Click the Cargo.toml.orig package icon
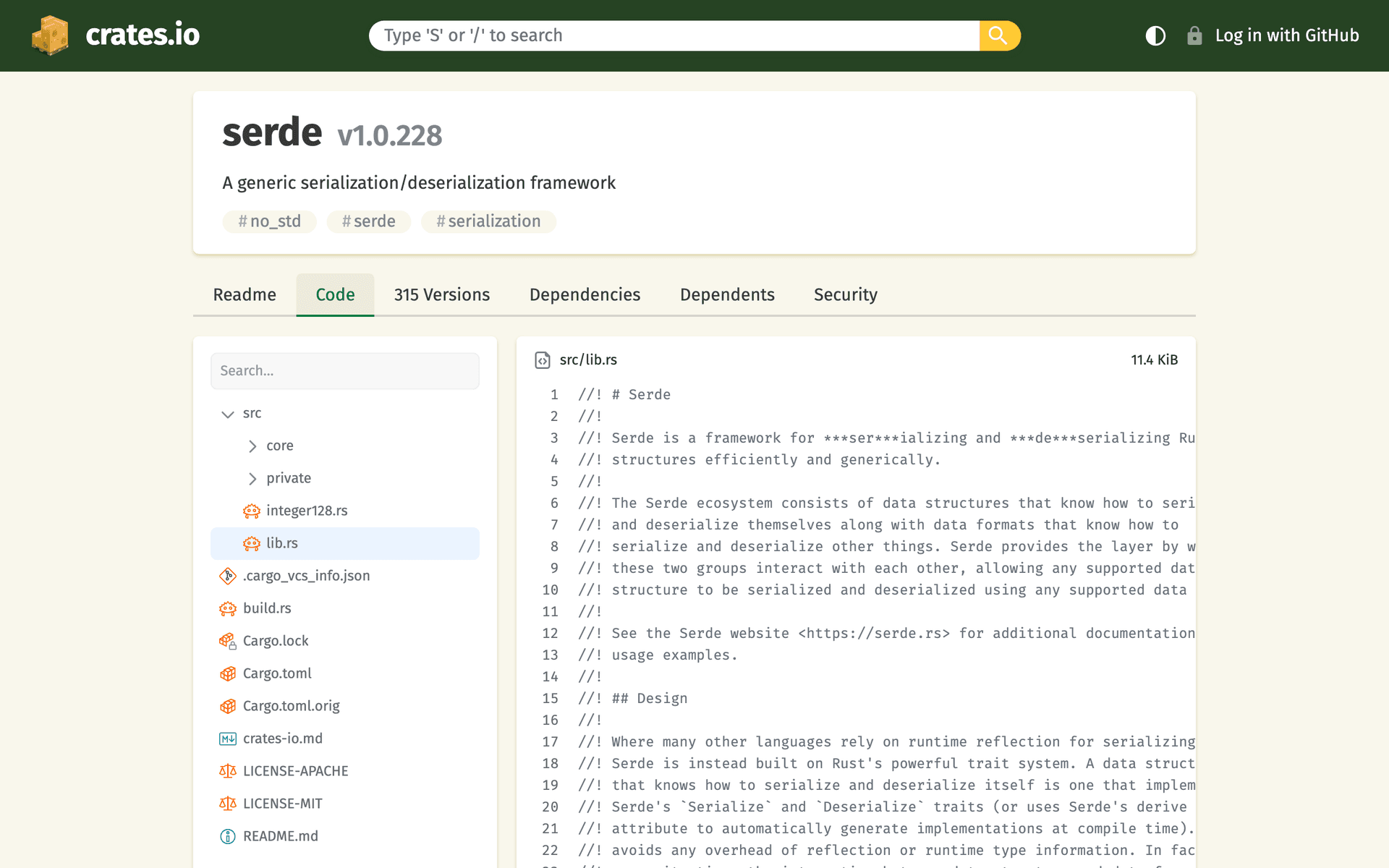 [x=228, y=706]
